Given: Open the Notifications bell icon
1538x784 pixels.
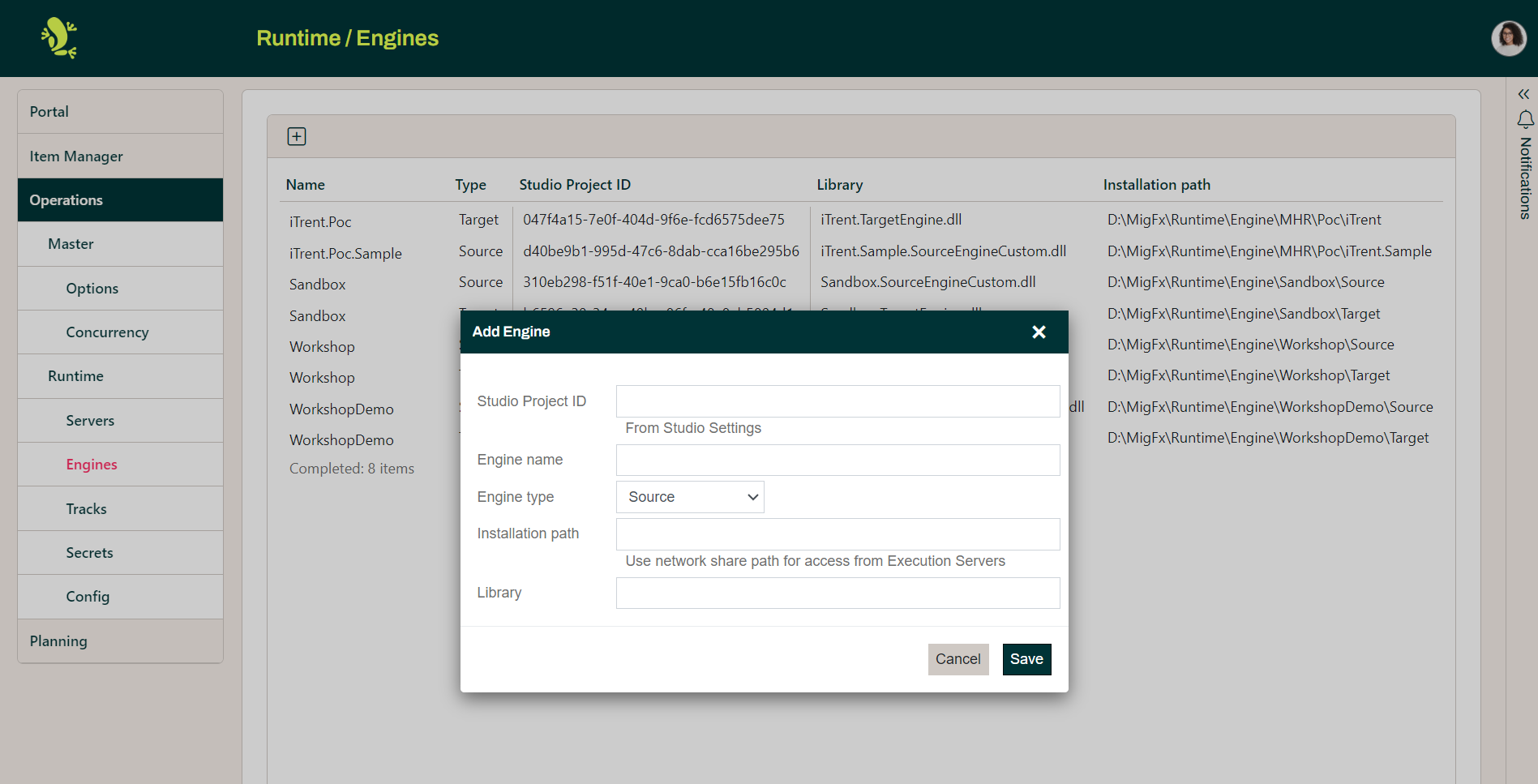Looking at the screenshot, I should 1525,120.
